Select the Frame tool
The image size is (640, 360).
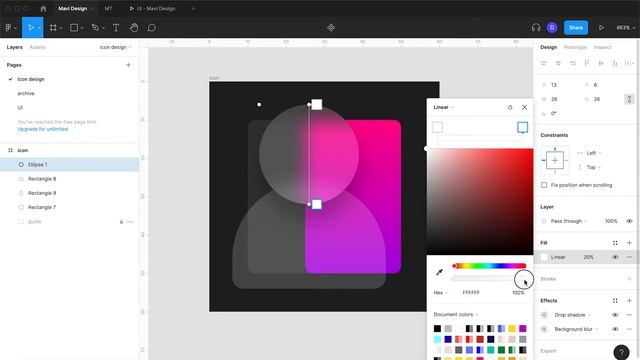53,28
